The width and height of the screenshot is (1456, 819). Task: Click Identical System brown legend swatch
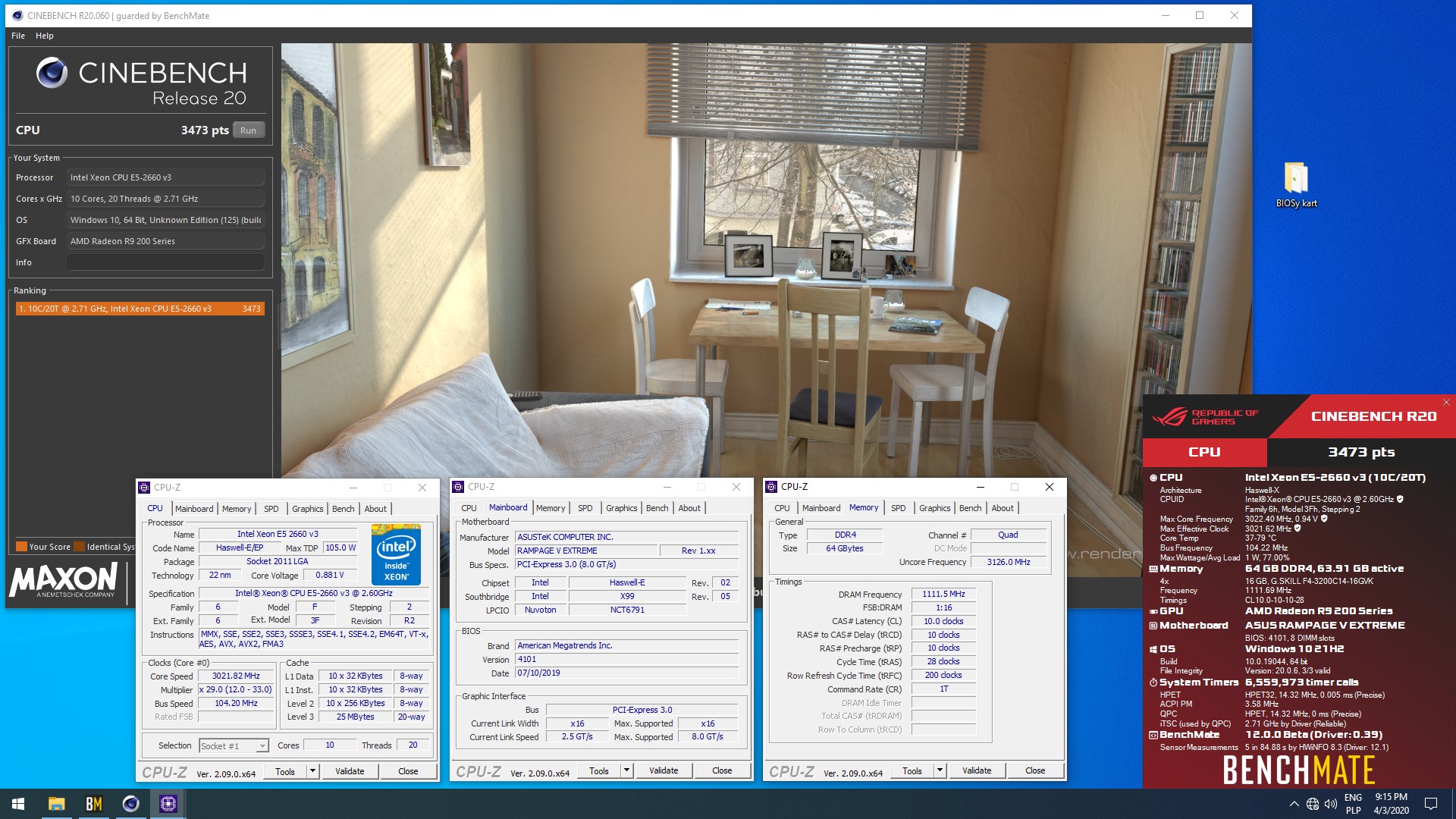79,547
